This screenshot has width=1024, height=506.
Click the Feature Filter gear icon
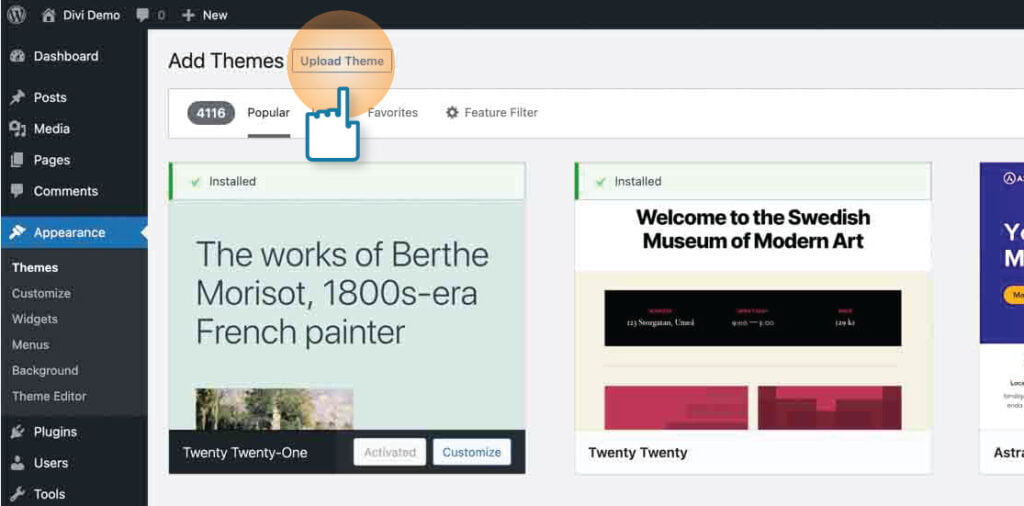coord(452,113)
